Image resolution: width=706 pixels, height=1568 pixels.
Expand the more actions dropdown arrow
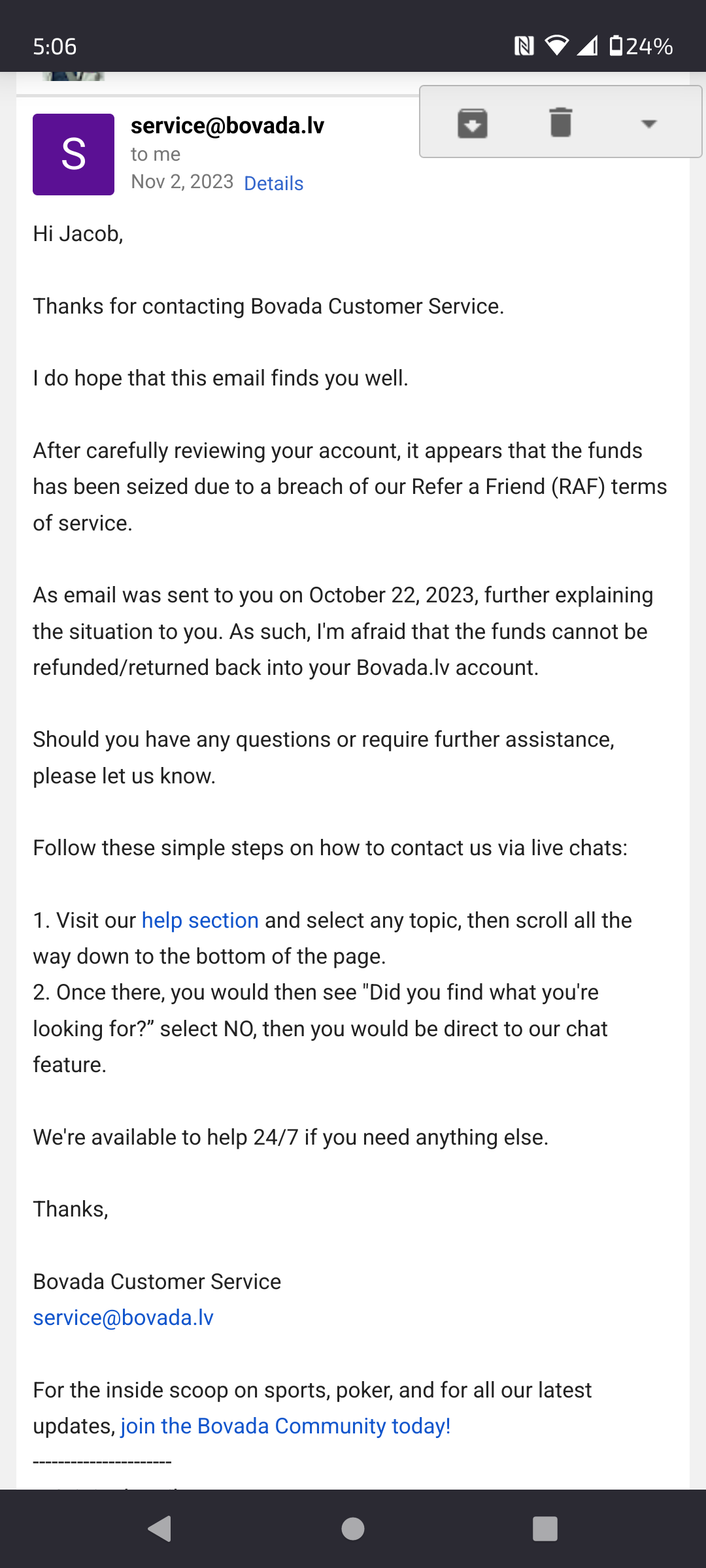[648, 123]
